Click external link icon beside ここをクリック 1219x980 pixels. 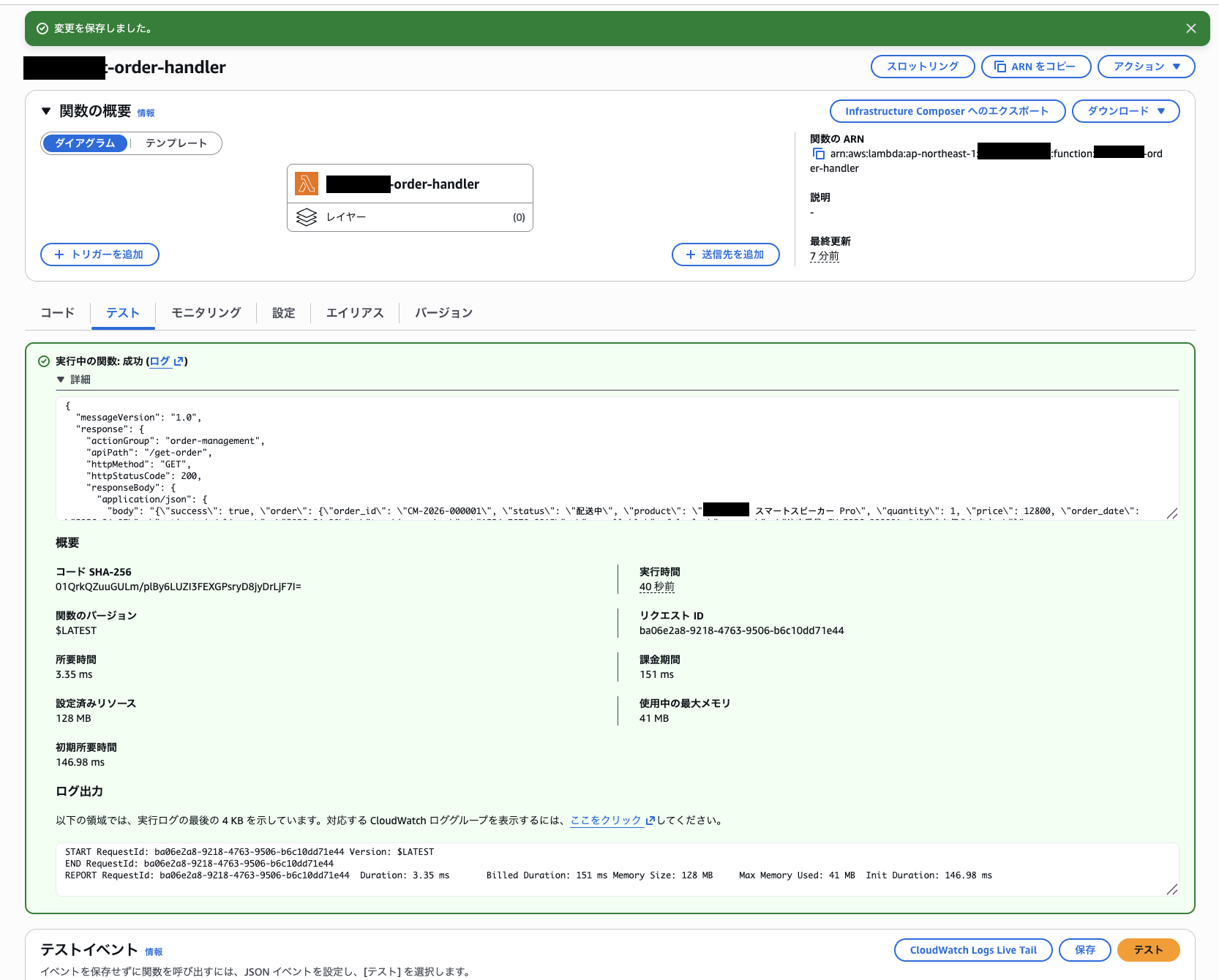650,821
